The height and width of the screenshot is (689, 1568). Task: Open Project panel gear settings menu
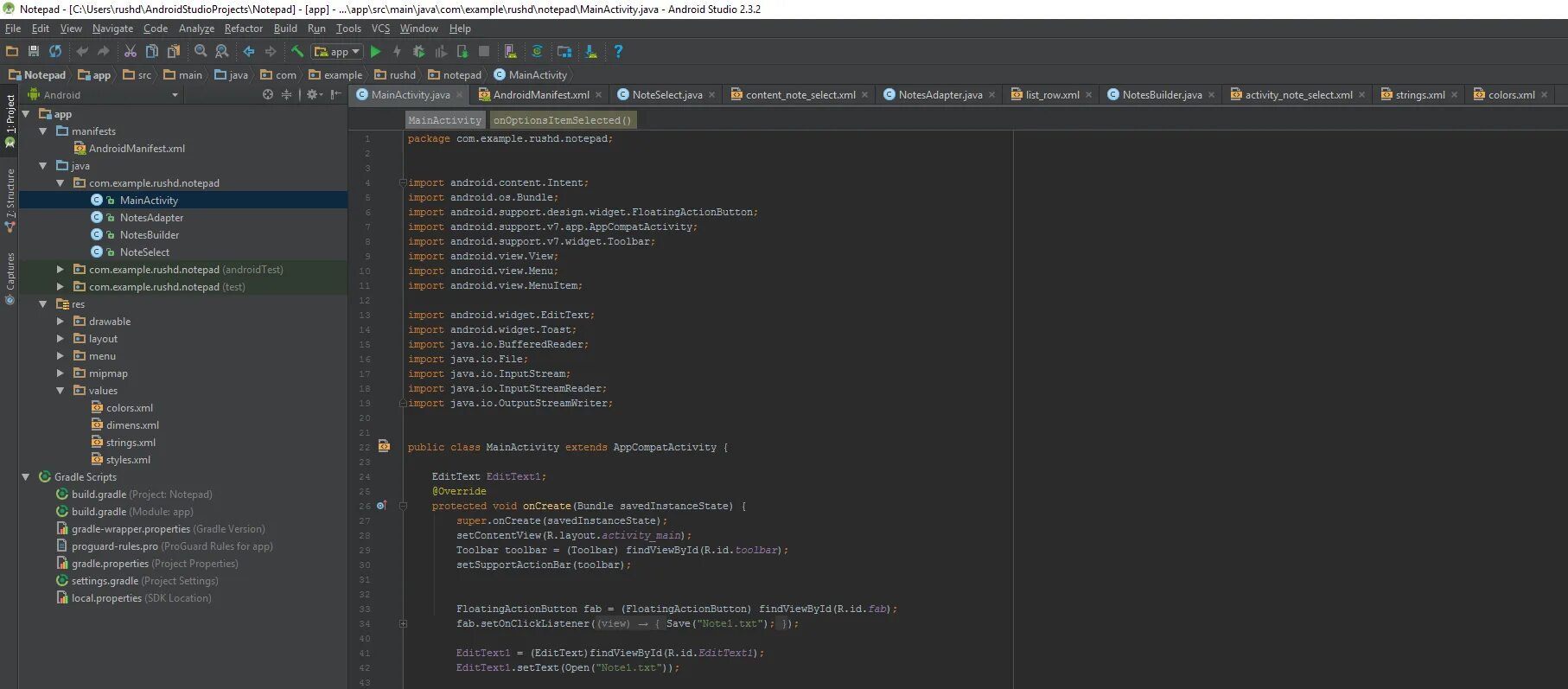pyautogui.click(x=314, y=94)
